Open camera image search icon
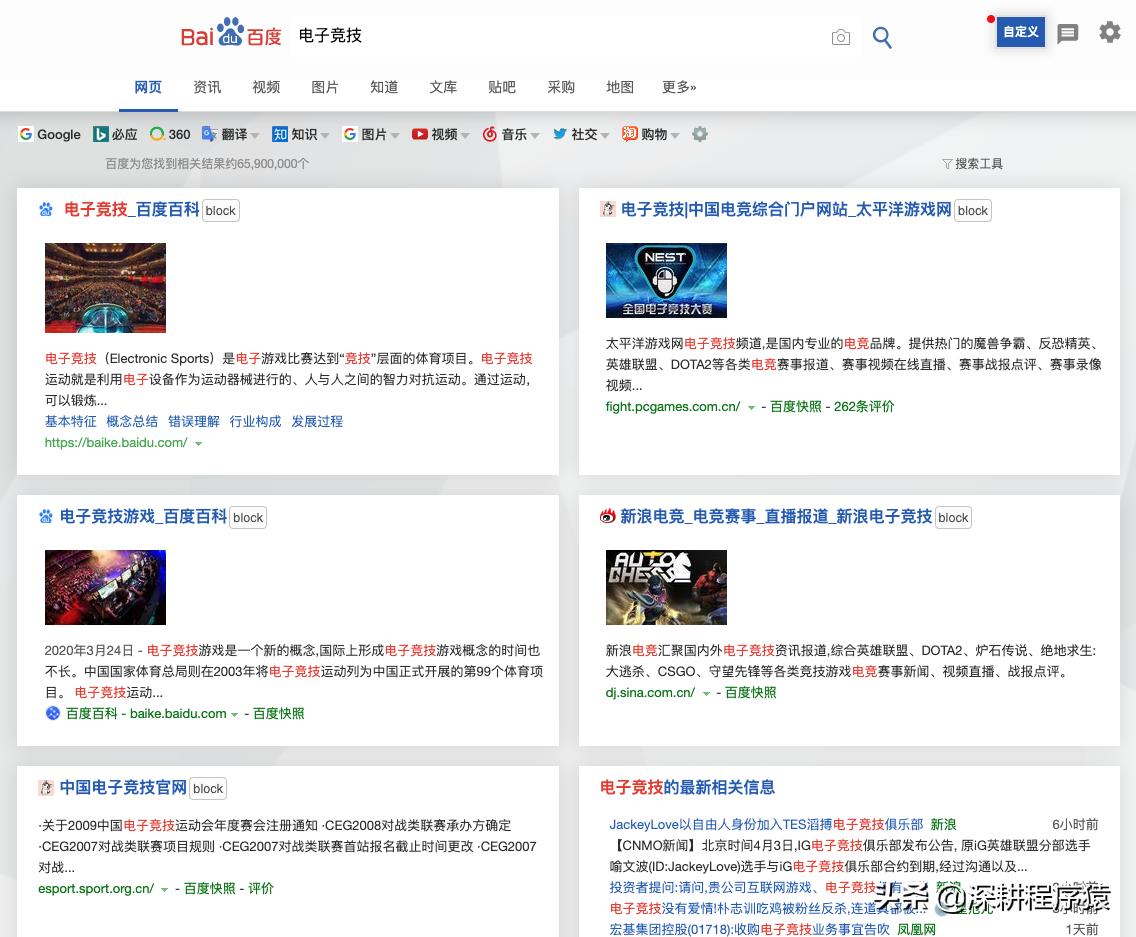 coord(840,37)
